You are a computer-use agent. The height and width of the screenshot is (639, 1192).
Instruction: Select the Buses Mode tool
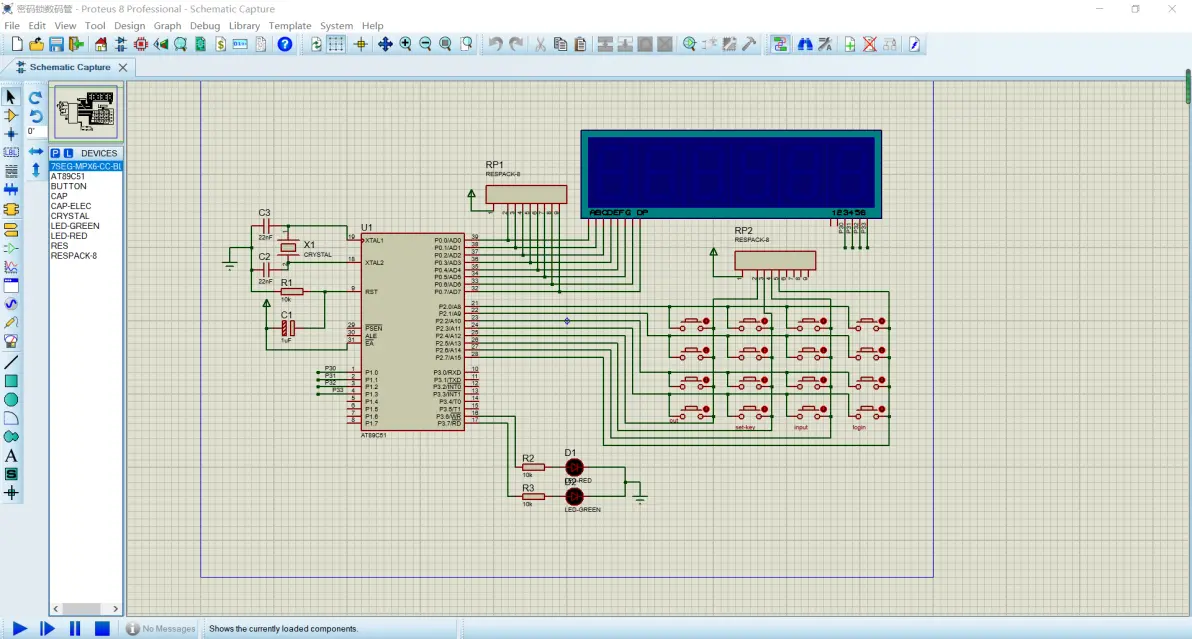coord(11,190)
